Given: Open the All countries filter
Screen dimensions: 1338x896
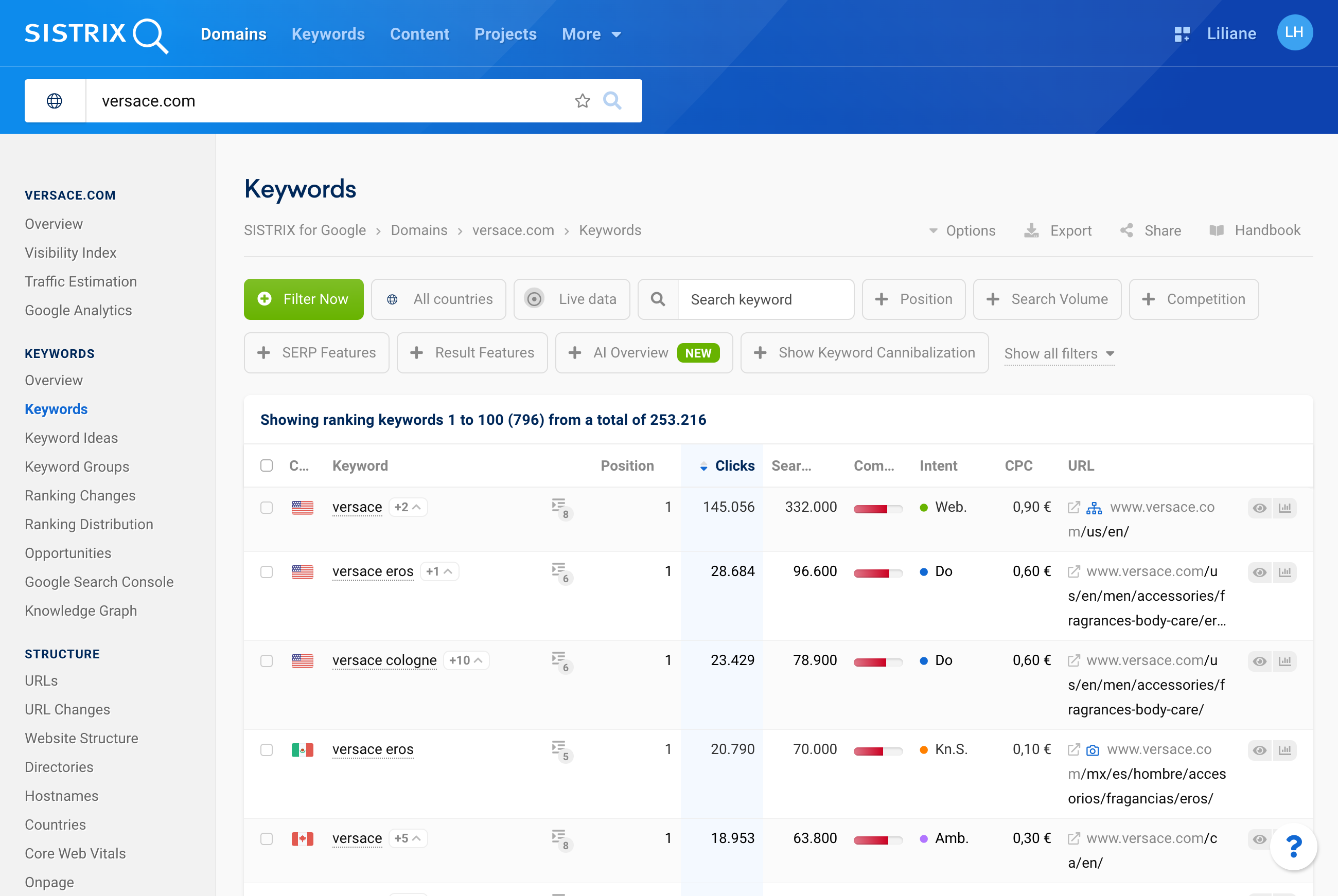Looking at the screenshot, I should tap(438, 299).
